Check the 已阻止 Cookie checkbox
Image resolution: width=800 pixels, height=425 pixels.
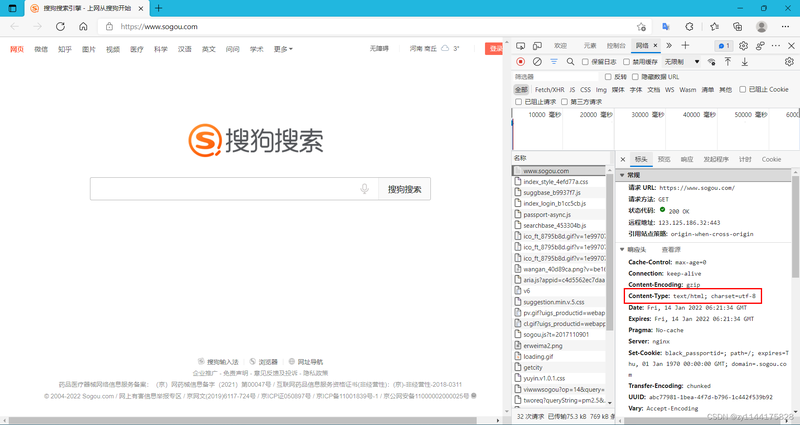click(x=743, y=89)
